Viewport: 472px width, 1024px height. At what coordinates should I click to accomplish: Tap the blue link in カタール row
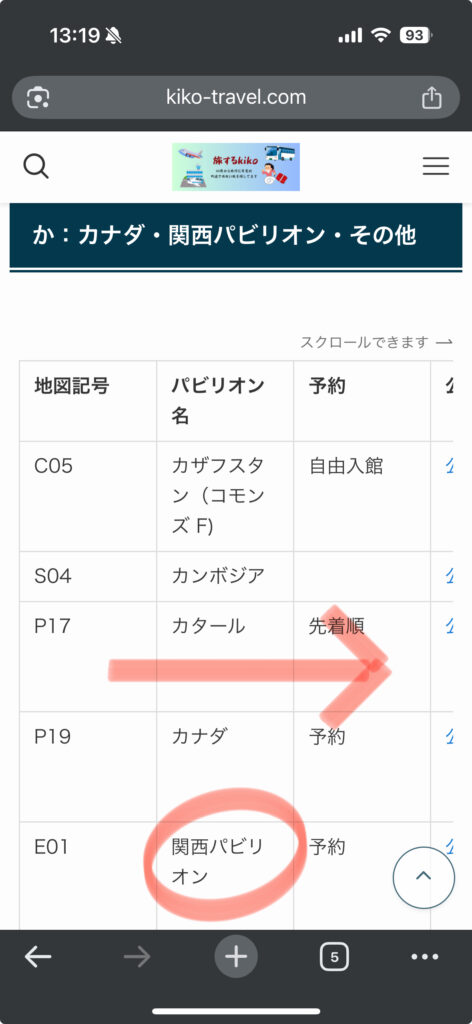pyautogui.click(x=450, y=626)
